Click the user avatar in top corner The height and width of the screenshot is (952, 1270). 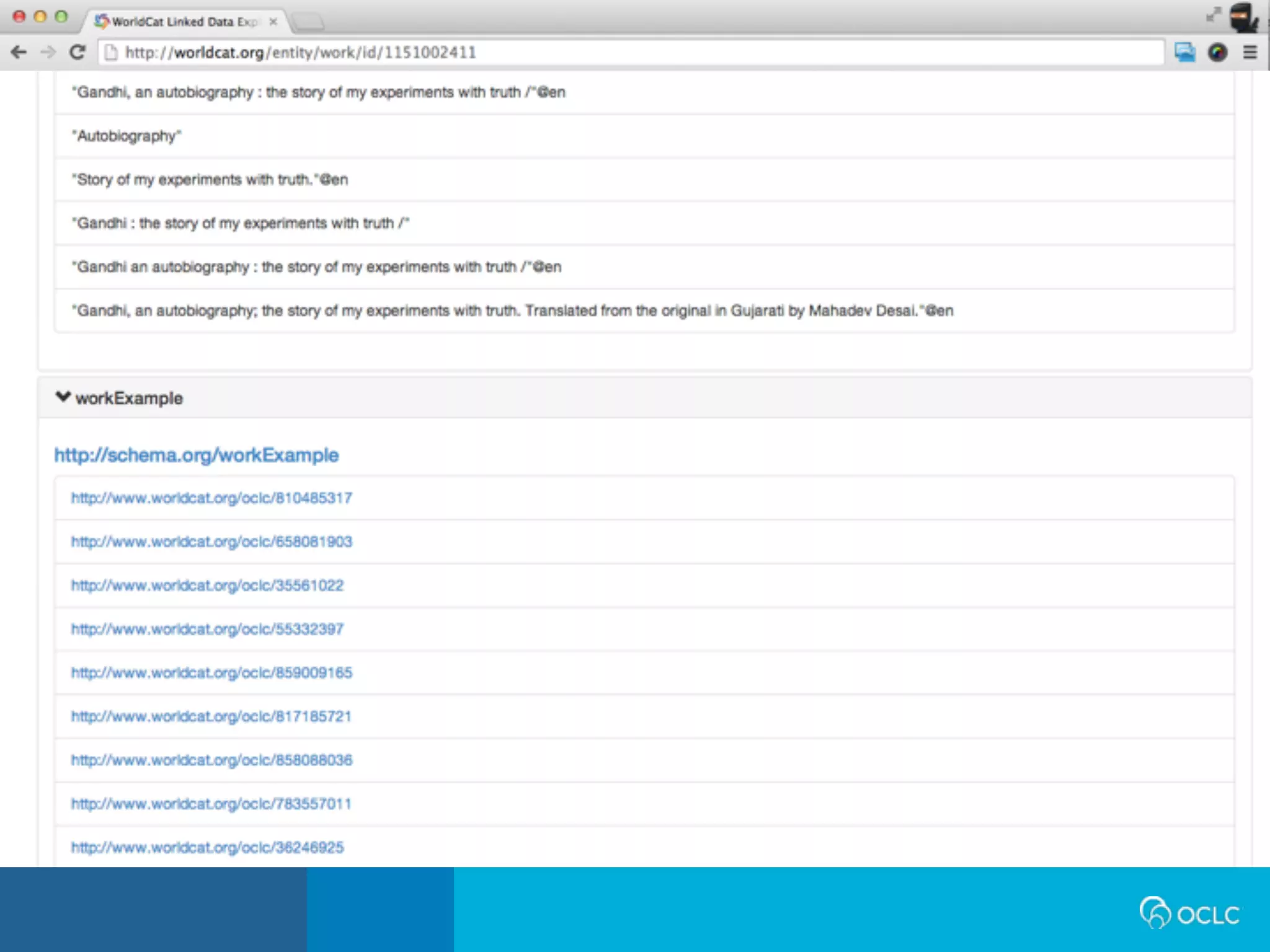click(x=1243, y=17)
